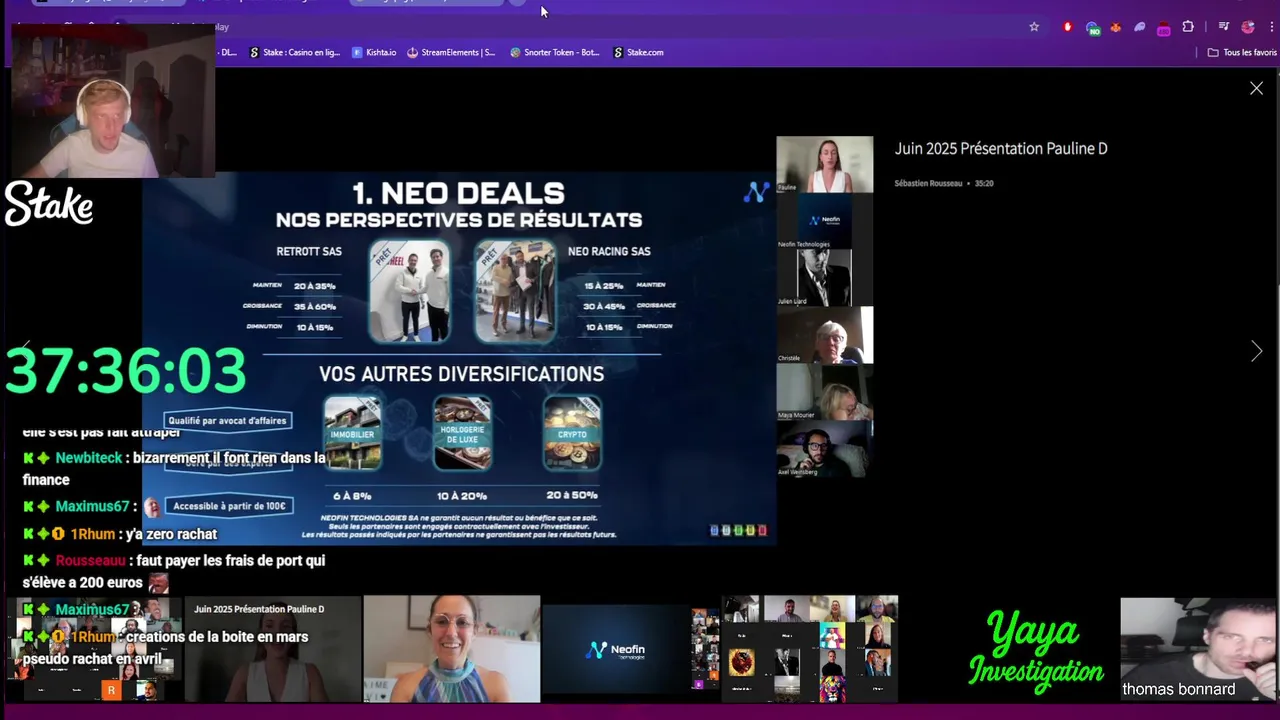This screenshot has height=720, width=1280.
Task: Close the video viewer with the X
Action: (1256, 89)
